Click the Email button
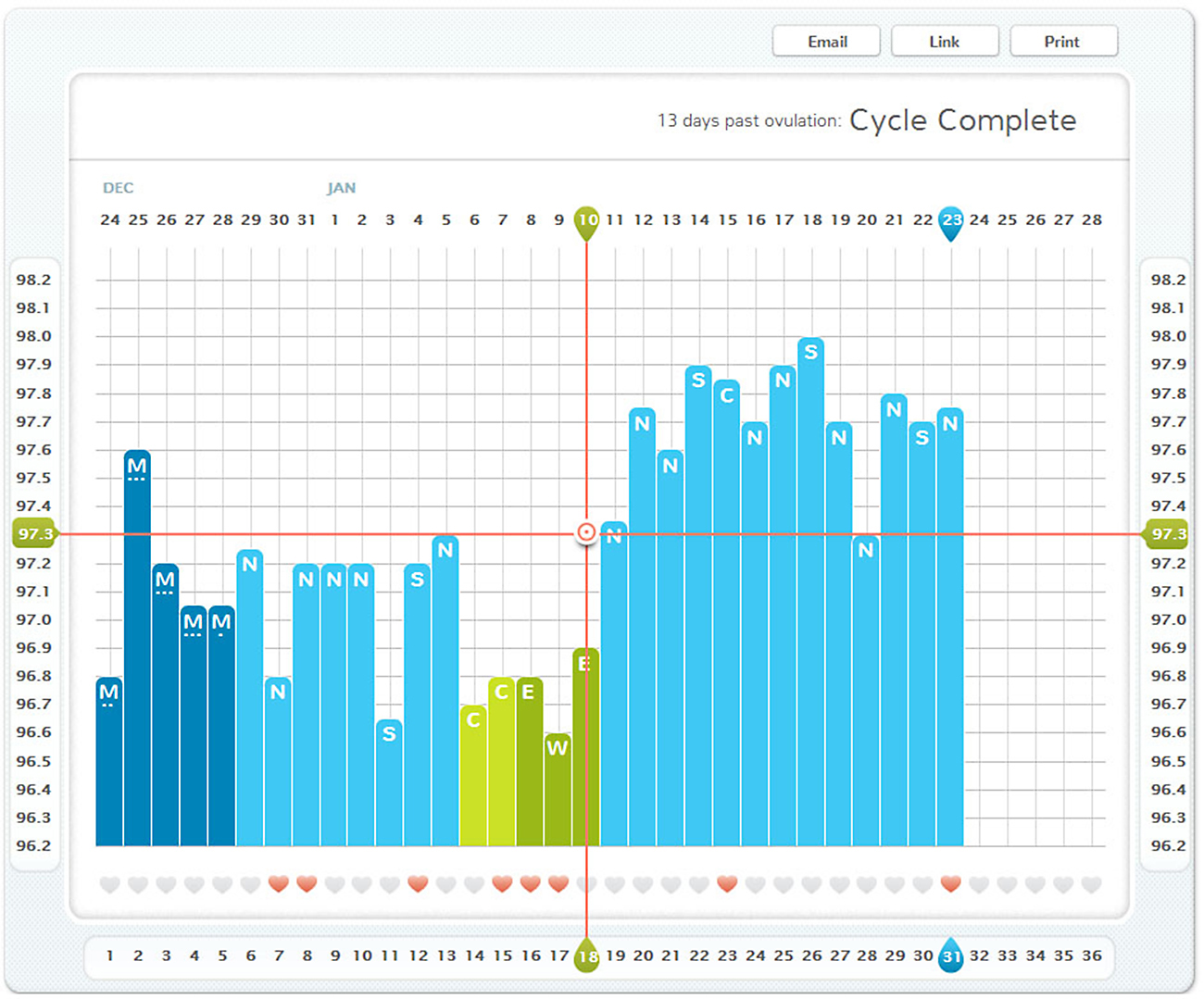The height and width of the screenshot is (999, 1204). point(825,41)
